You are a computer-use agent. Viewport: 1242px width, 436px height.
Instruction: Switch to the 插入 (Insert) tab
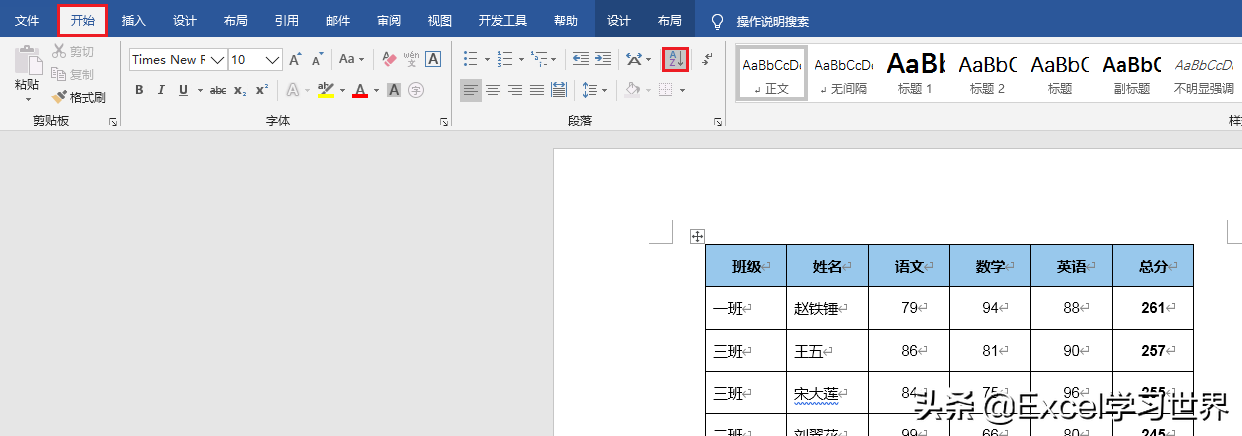133,21
